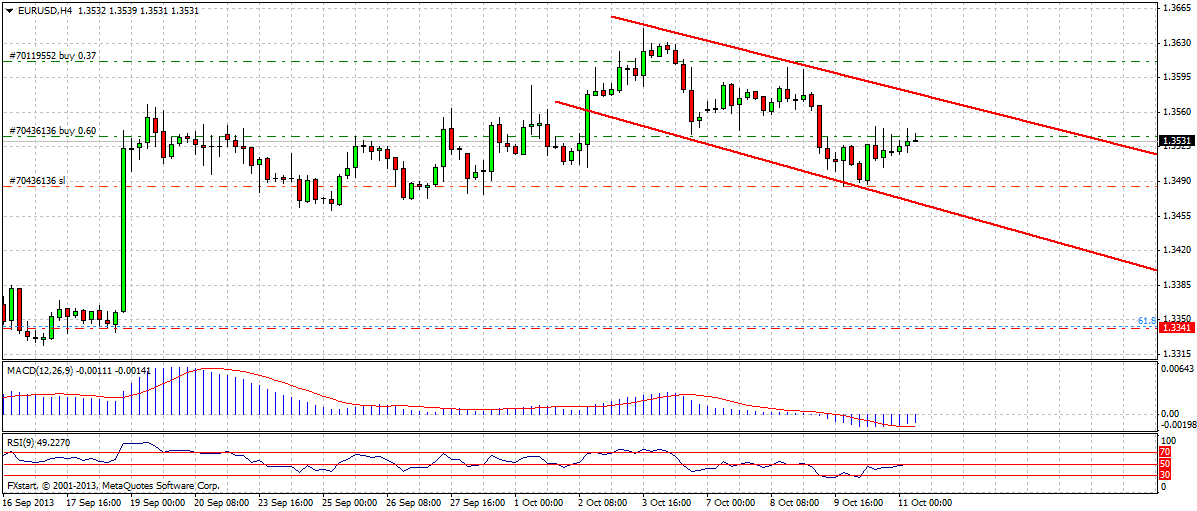Click the RSI level 30 label
Screen dimensions: 1197x511
point(1165,476)
